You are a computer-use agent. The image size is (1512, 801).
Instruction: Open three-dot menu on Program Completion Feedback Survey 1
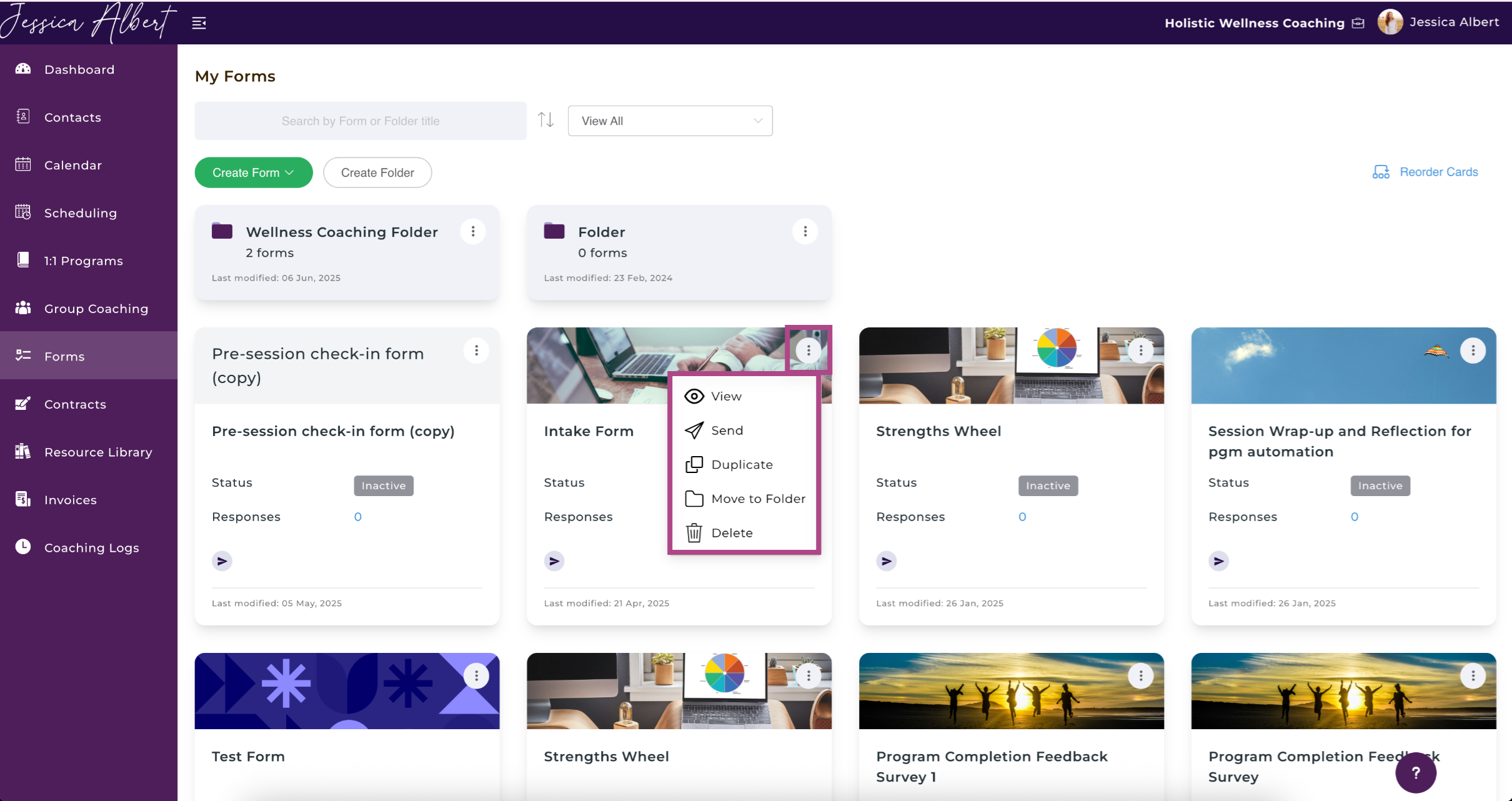coord(1141,676)
